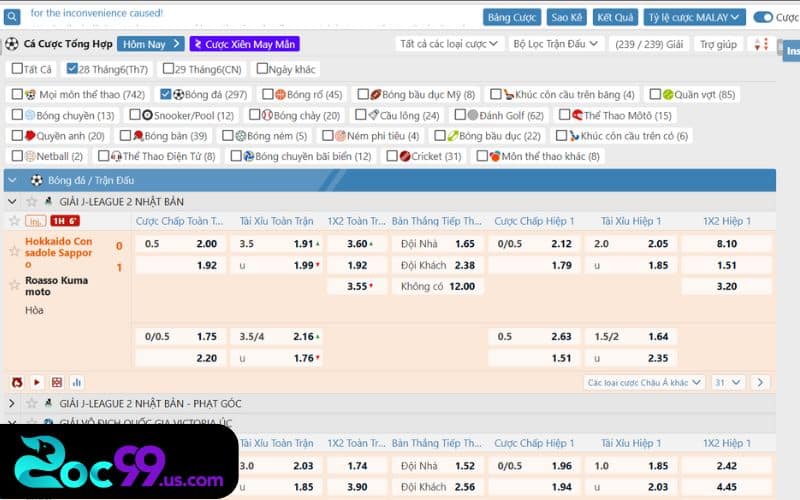Check the Tất Cả dates checkbox
Screen dimensions: 800x500
point(17,68)
